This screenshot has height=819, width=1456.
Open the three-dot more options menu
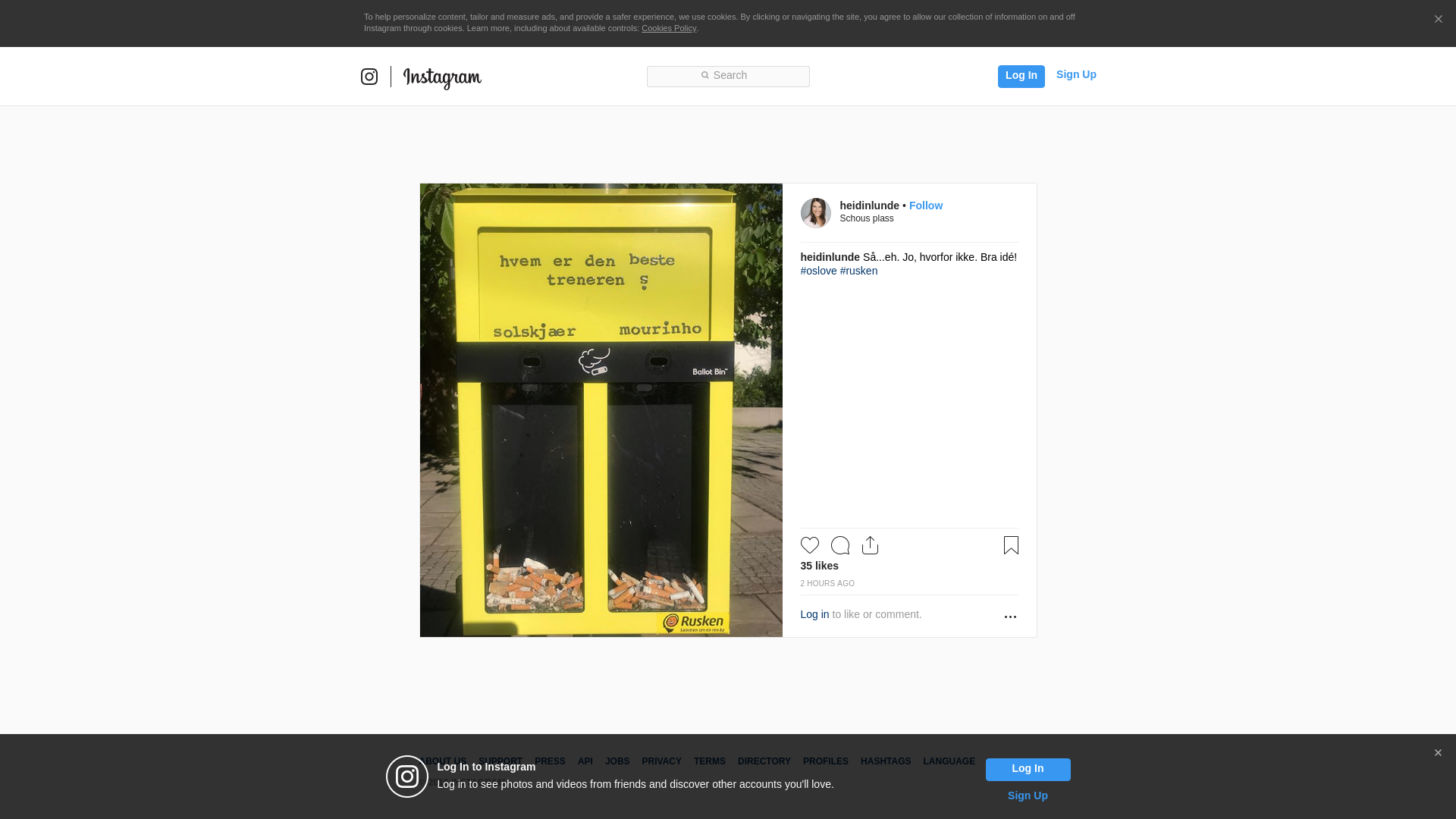click(1010, 617)
